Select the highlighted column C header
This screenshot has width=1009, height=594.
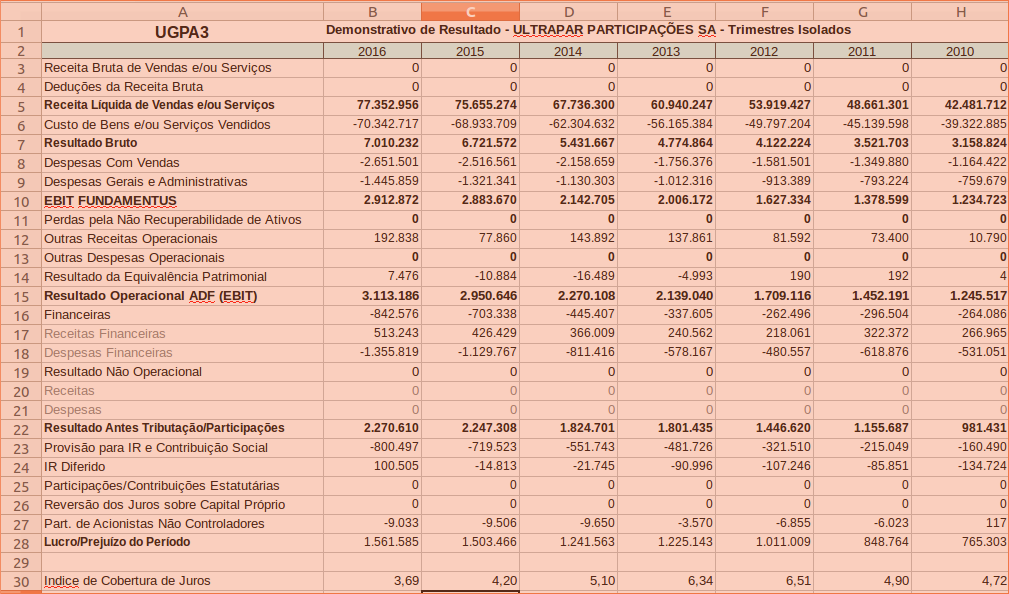click(x=470, y=12)
